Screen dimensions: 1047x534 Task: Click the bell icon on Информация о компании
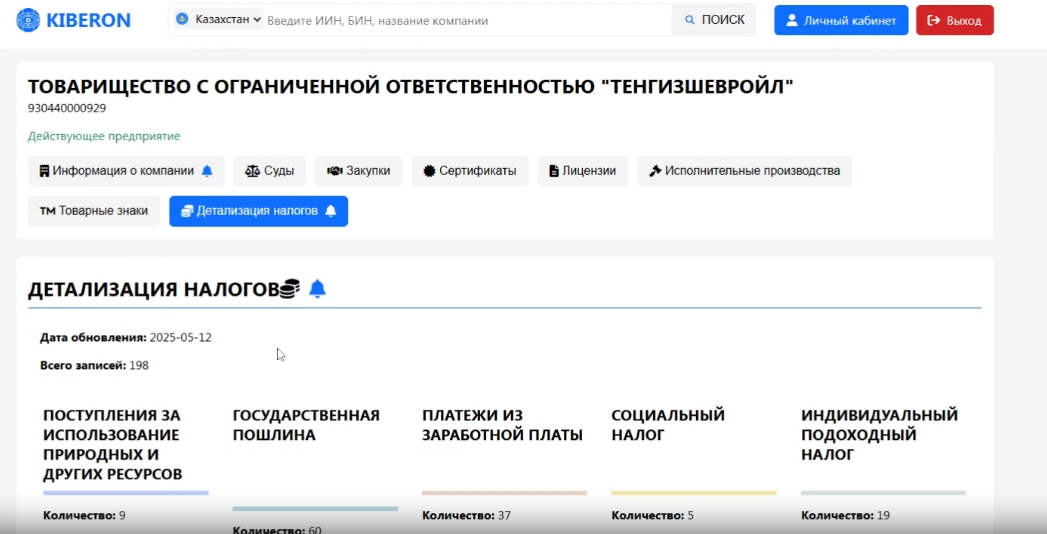[x=207, y=171]
